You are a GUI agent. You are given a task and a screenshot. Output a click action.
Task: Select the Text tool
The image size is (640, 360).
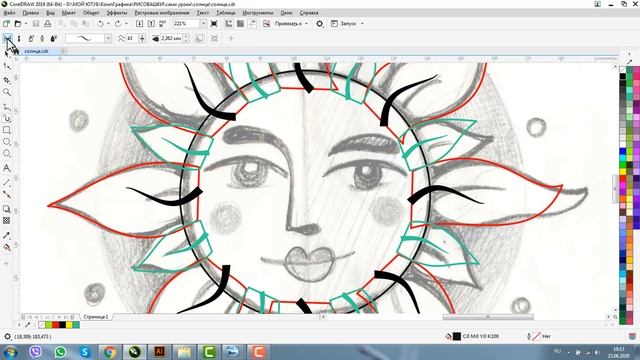[7, 168]
